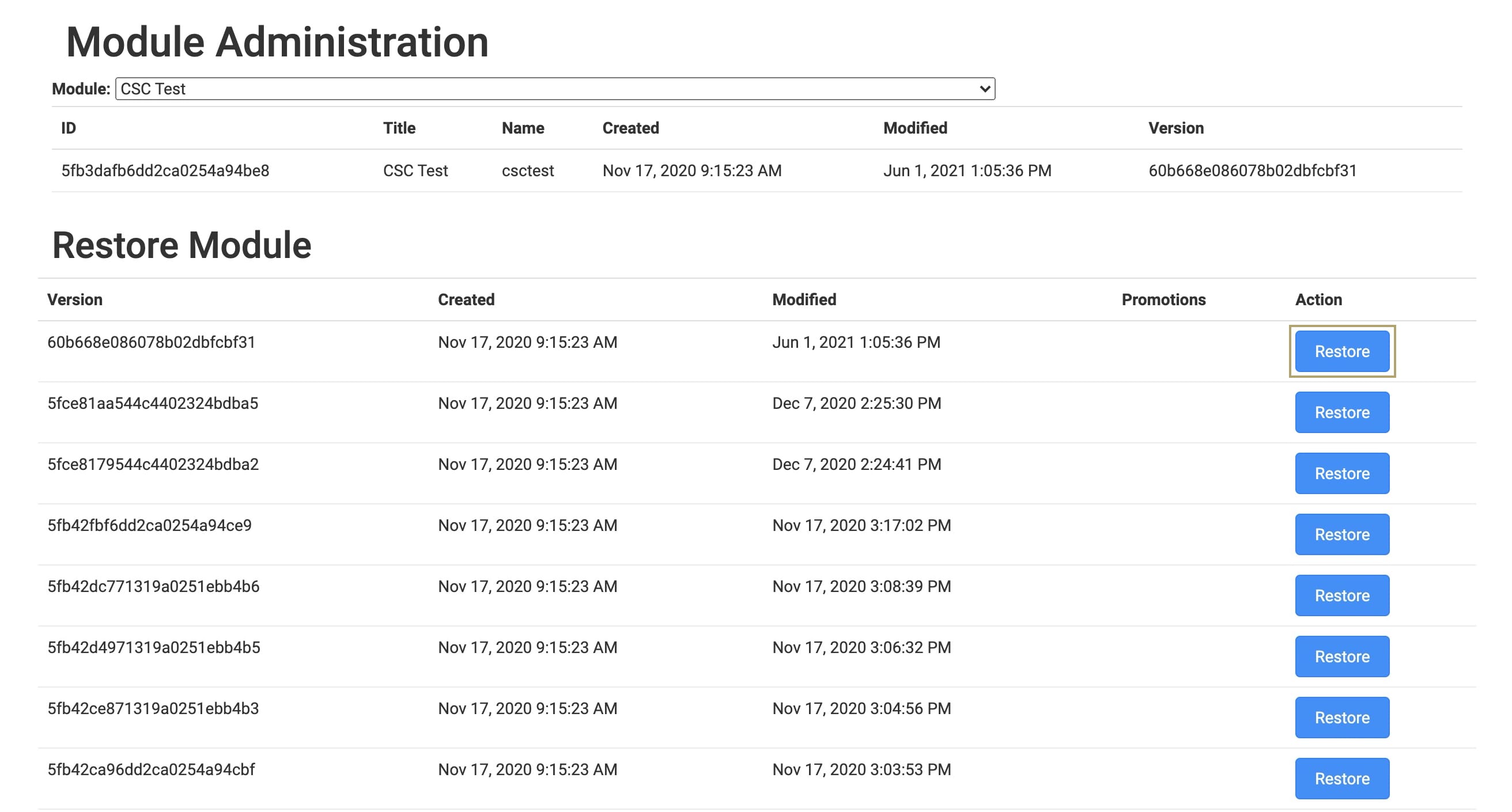Click modified date Nov 17, 2020 3:06:32 PM
1512x812 pixels.
pyautogui.click(x=861, y=647)
